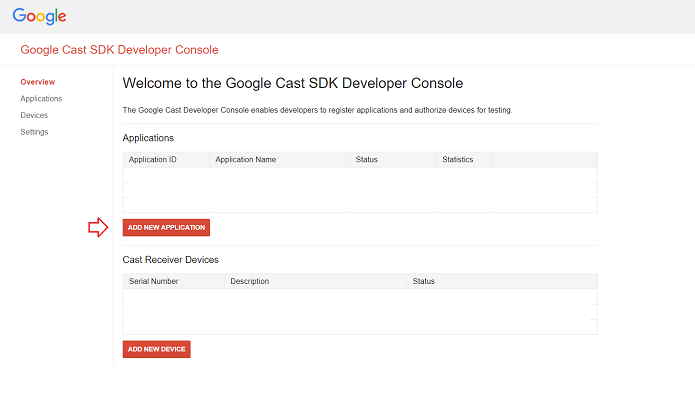The image size is (695, 400).
Task: Click the empty first row of Applications table
Action: [360, 175]
